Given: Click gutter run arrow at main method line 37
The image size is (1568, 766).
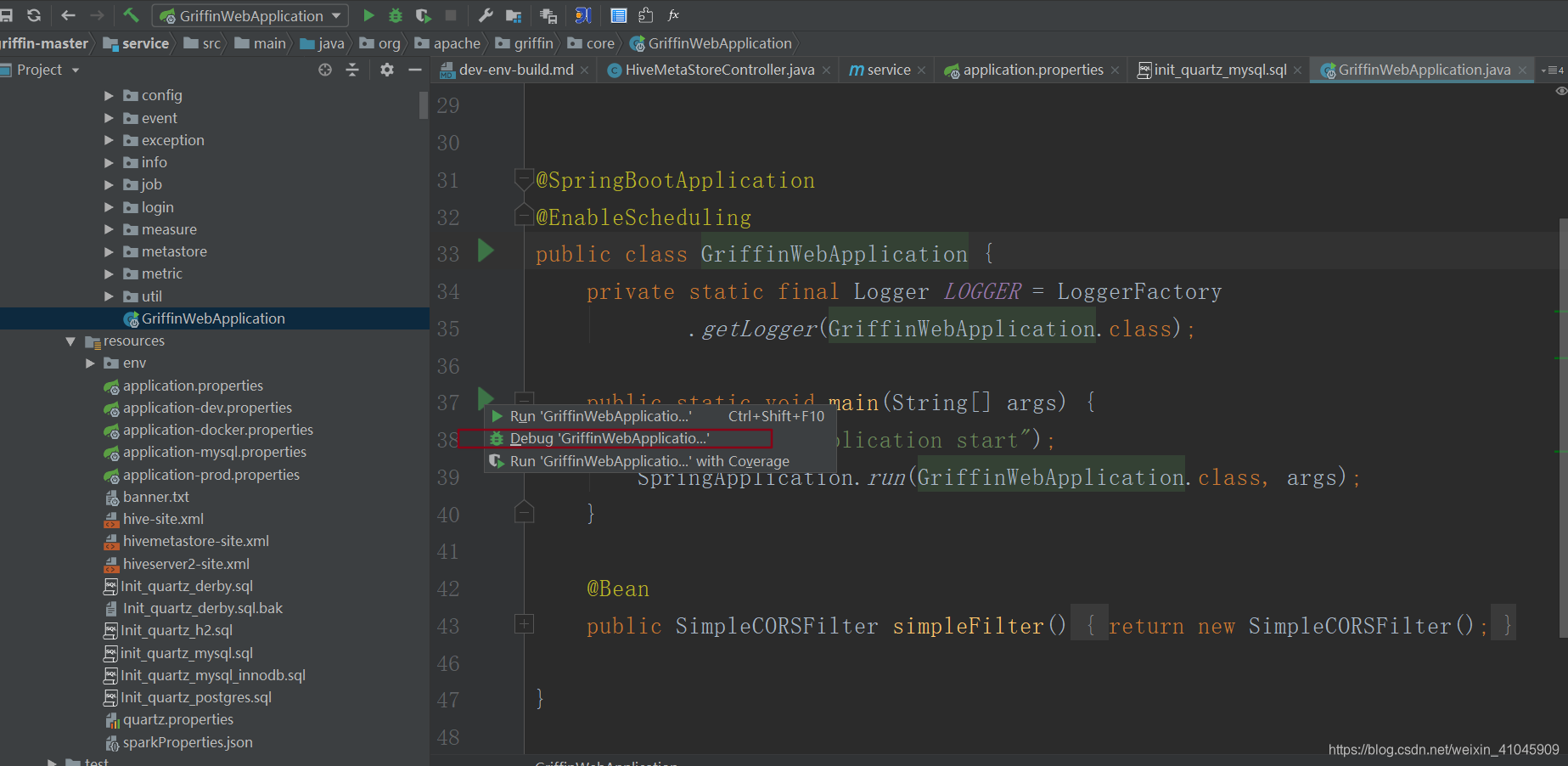Looking at the screenshot, I should coord(486,397).
